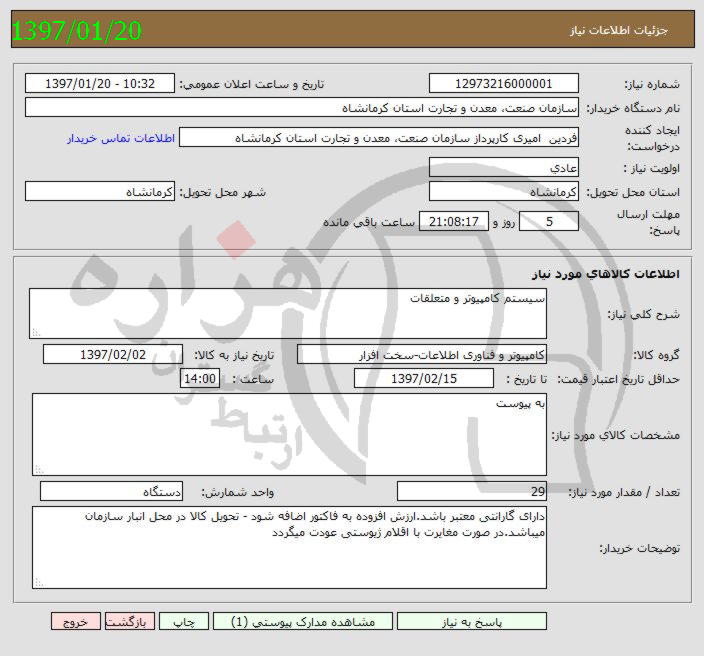Click the ساعت باقی مانده label

369,222
